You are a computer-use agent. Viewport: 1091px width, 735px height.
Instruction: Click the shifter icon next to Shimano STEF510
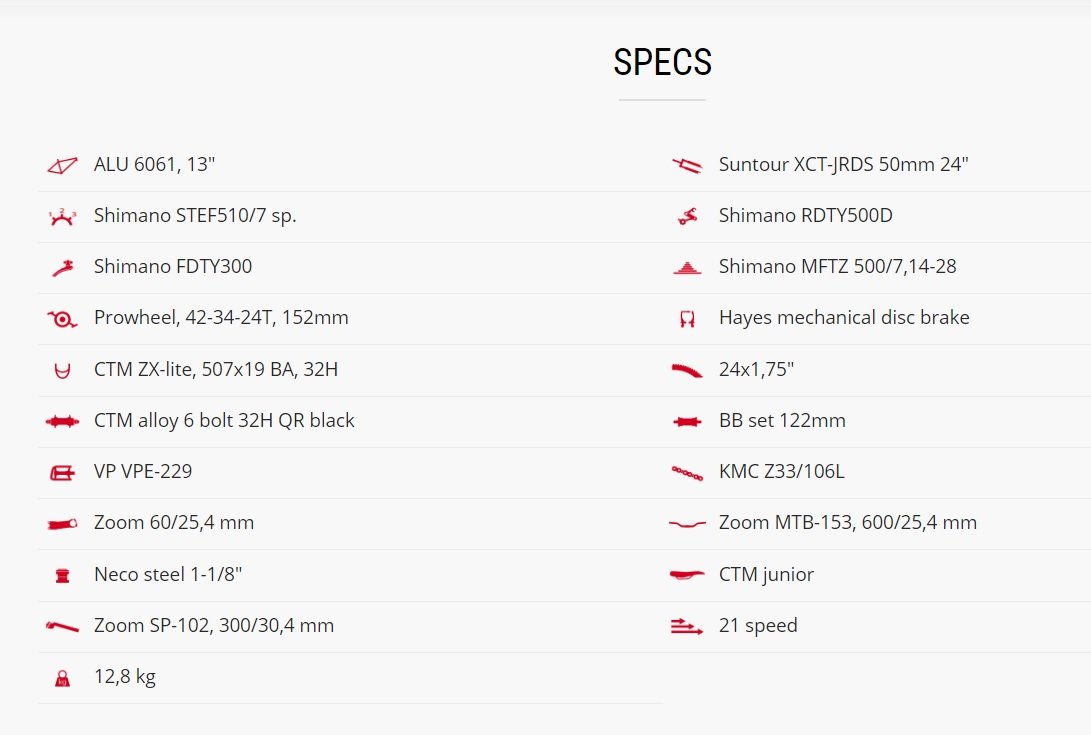point(62,216)
